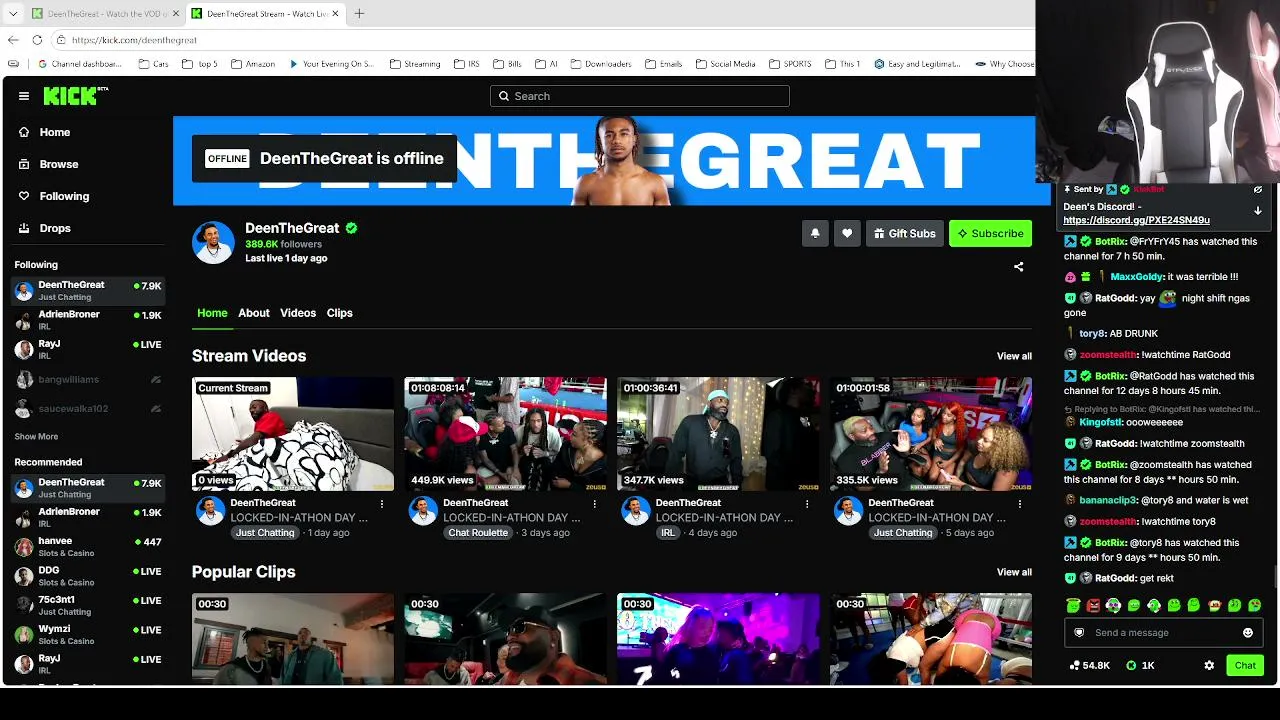Go back with the browser back arrow
This screenshot has height=720, width=1280.
13,40
